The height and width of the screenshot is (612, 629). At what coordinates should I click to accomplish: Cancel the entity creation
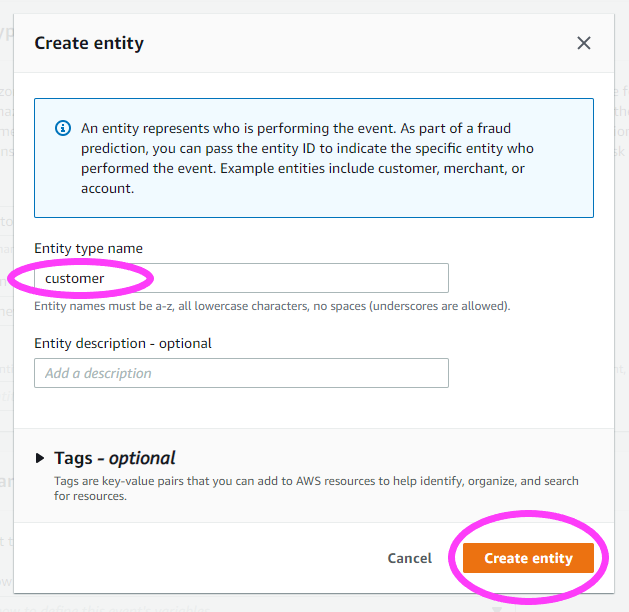click(410, 558)
